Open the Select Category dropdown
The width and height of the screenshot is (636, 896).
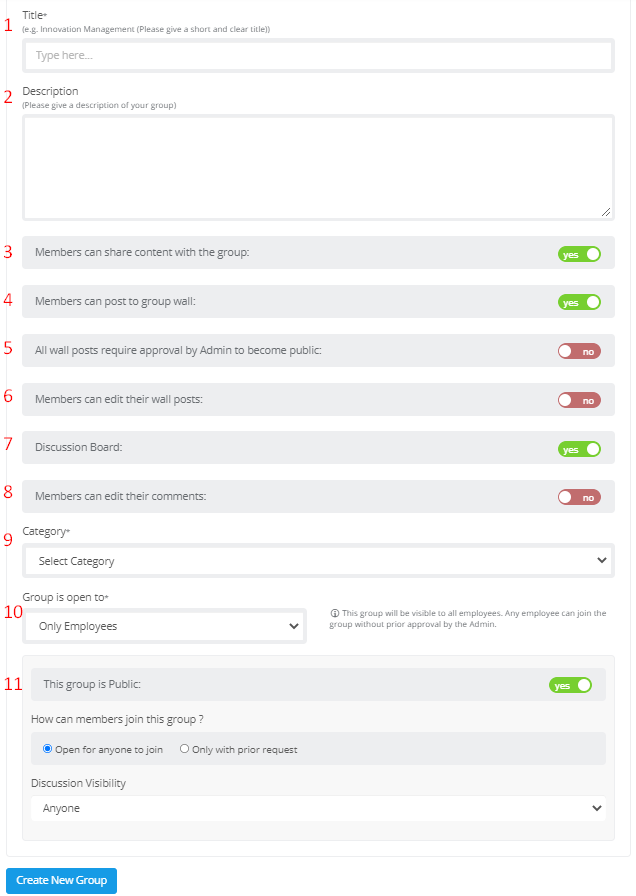[x=318, y=561]
